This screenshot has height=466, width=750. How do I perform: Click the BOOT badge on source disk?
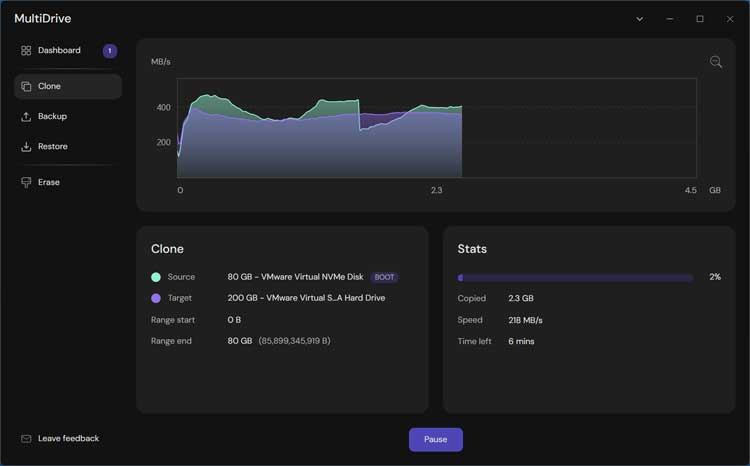pos(384,277)
